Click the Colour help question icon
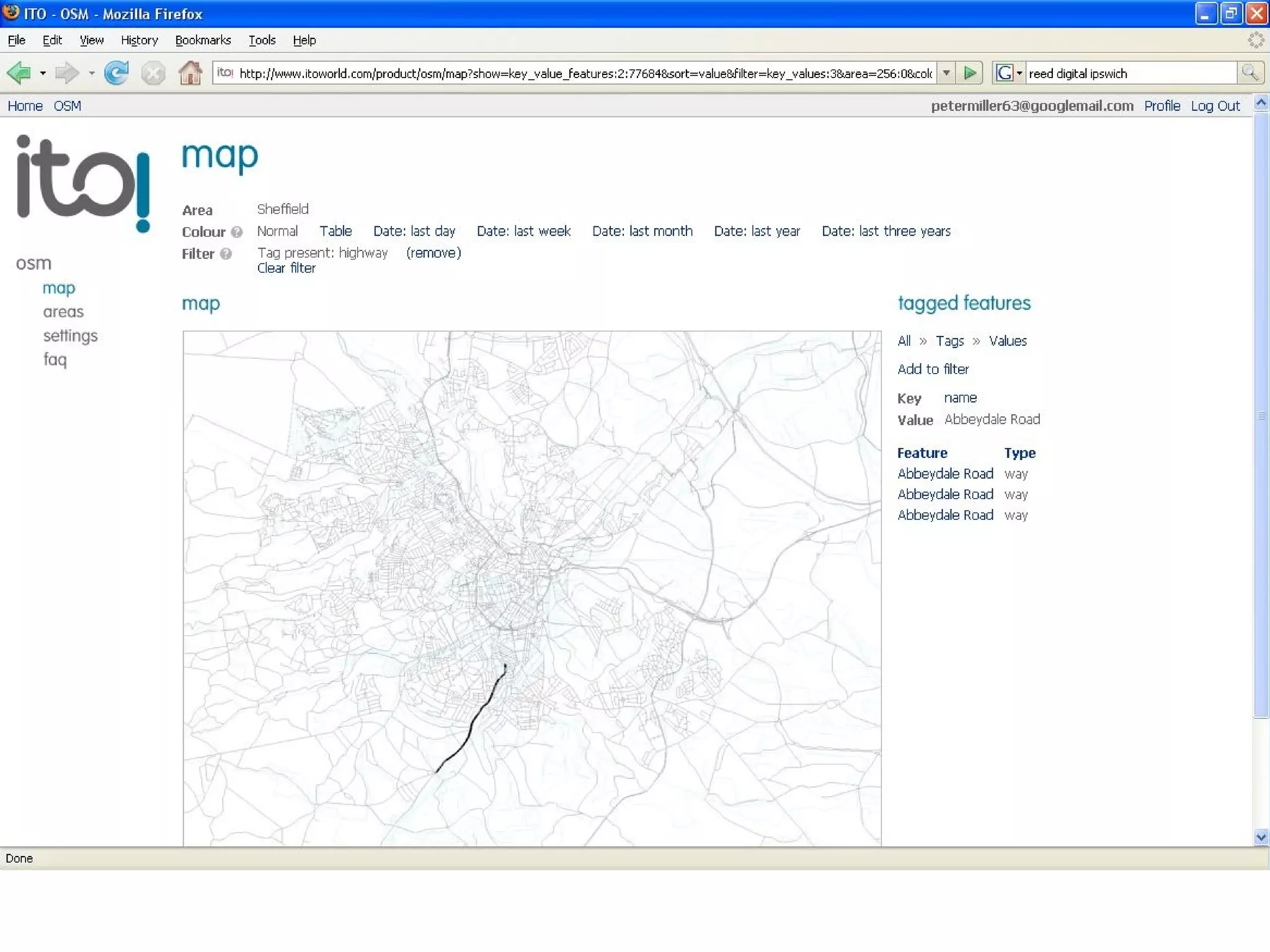 [x=236, y=232]
